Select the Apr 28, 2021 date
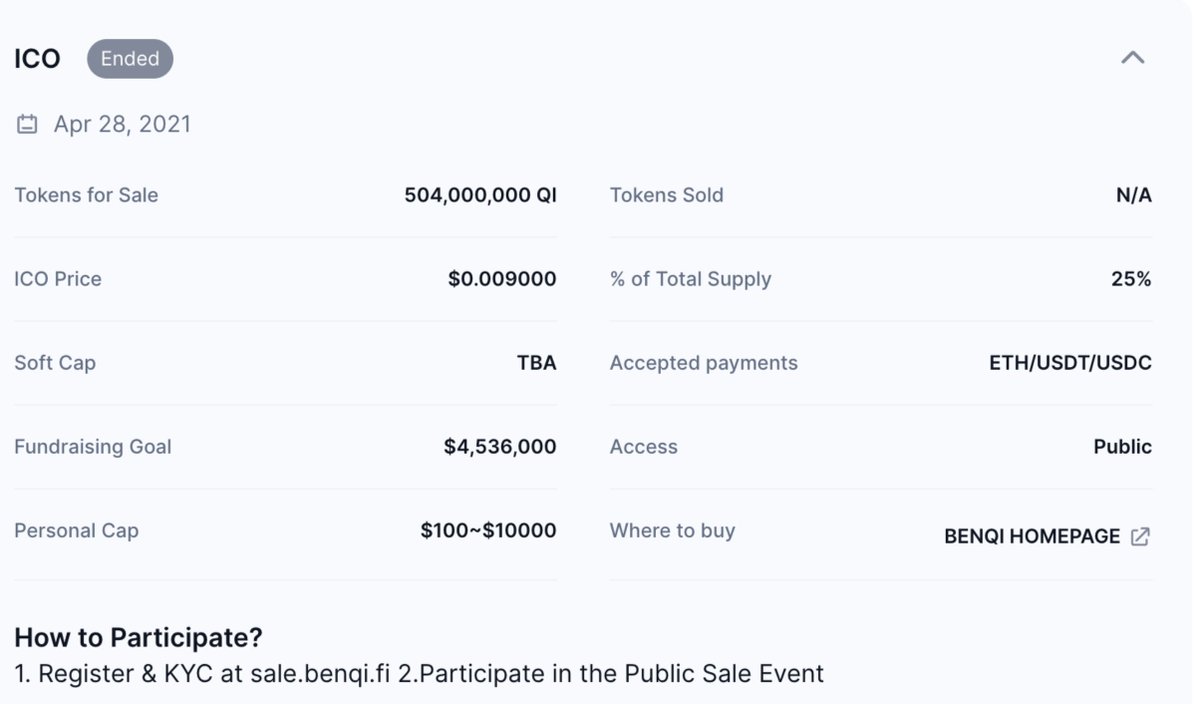The image size is (1200, 704). (x=122, y=125)
